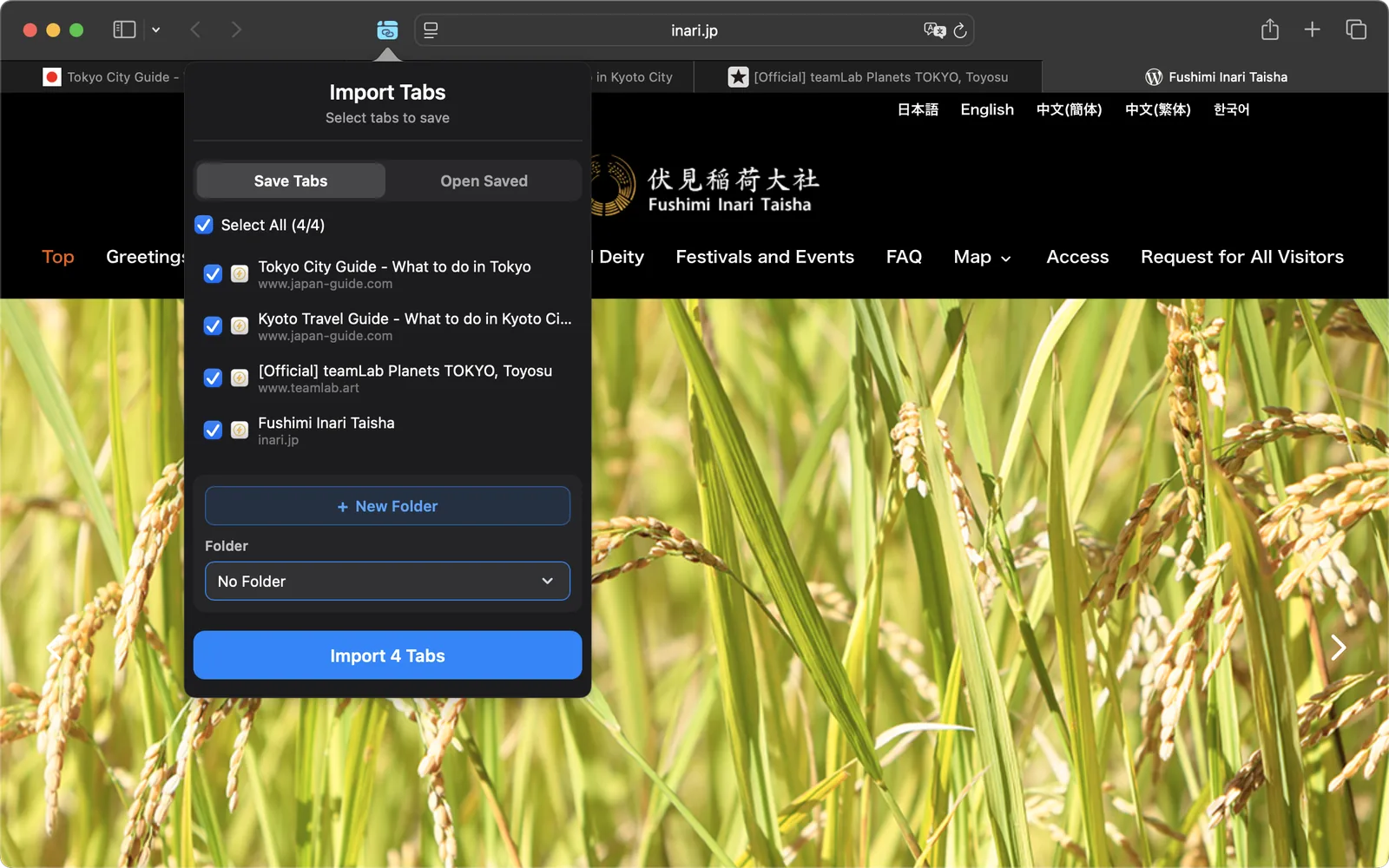Click the teamLab Planets row favicon
Viewport: 1389px width, 868px height.
click(x=240, y=378)
